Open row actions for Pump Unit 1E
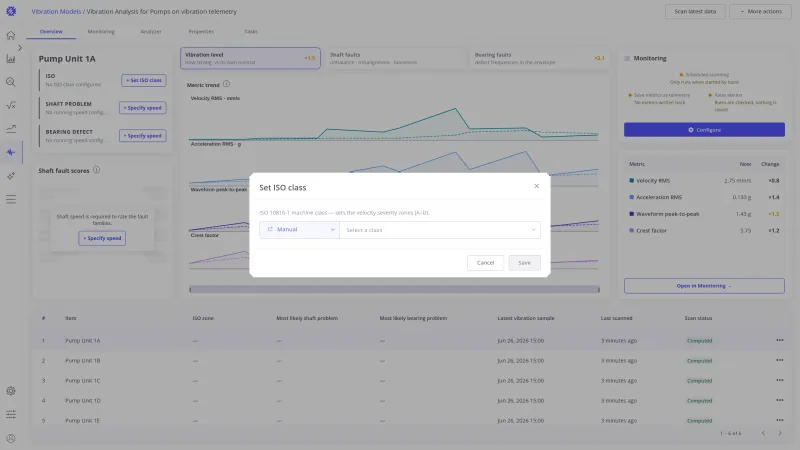The image size is (800, 450). click(x=780, y=420)
